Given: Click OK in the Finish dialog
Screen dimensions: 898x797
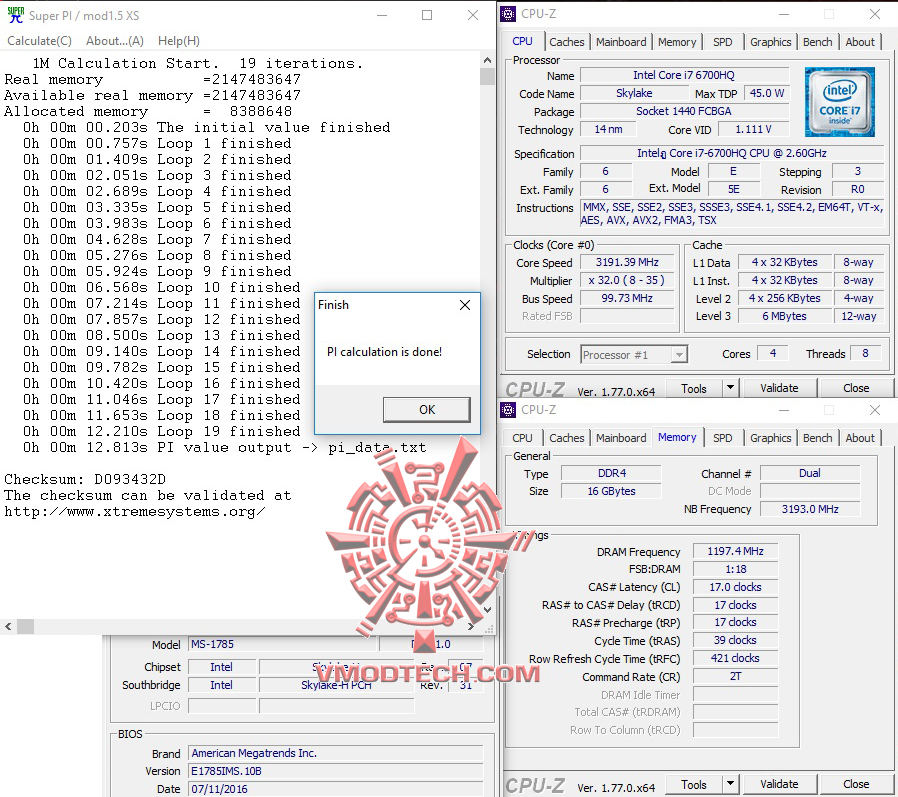Looking at the screenshot, I should pyautogui.click(x=427, y=409).
